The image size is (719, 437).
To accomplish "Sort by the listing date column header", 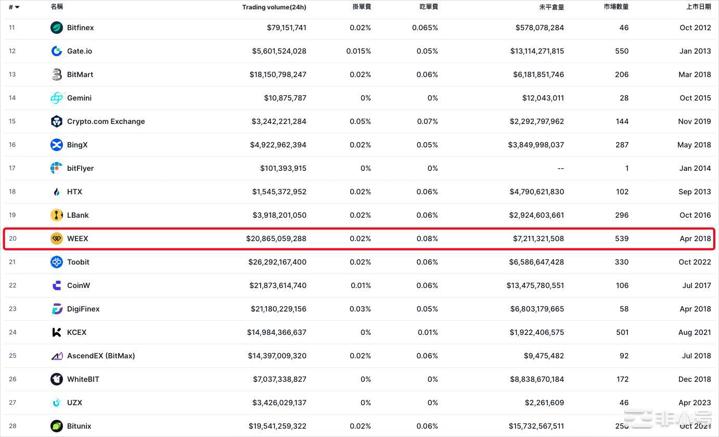I will pyautogui.click(x=698, y=7).
